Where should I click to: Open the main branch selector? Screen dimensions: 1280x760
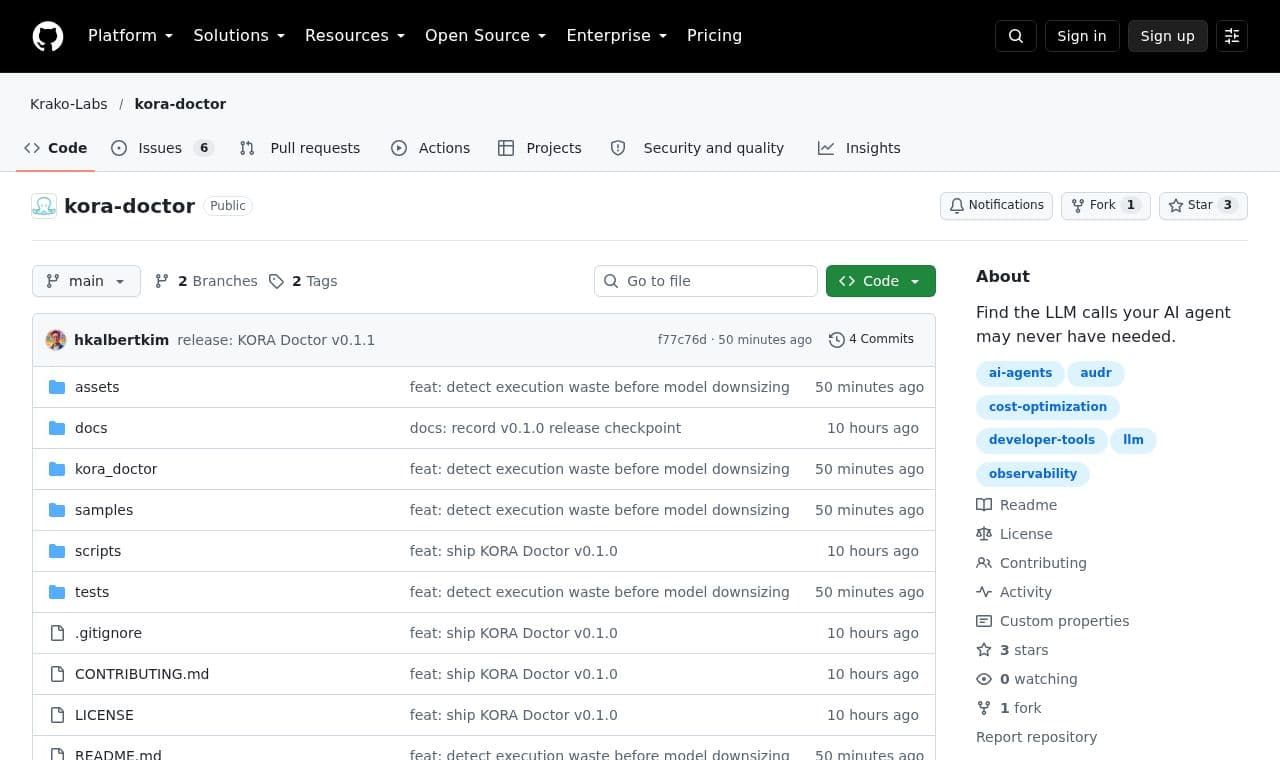pyautogui.click(x=86, y=281)
